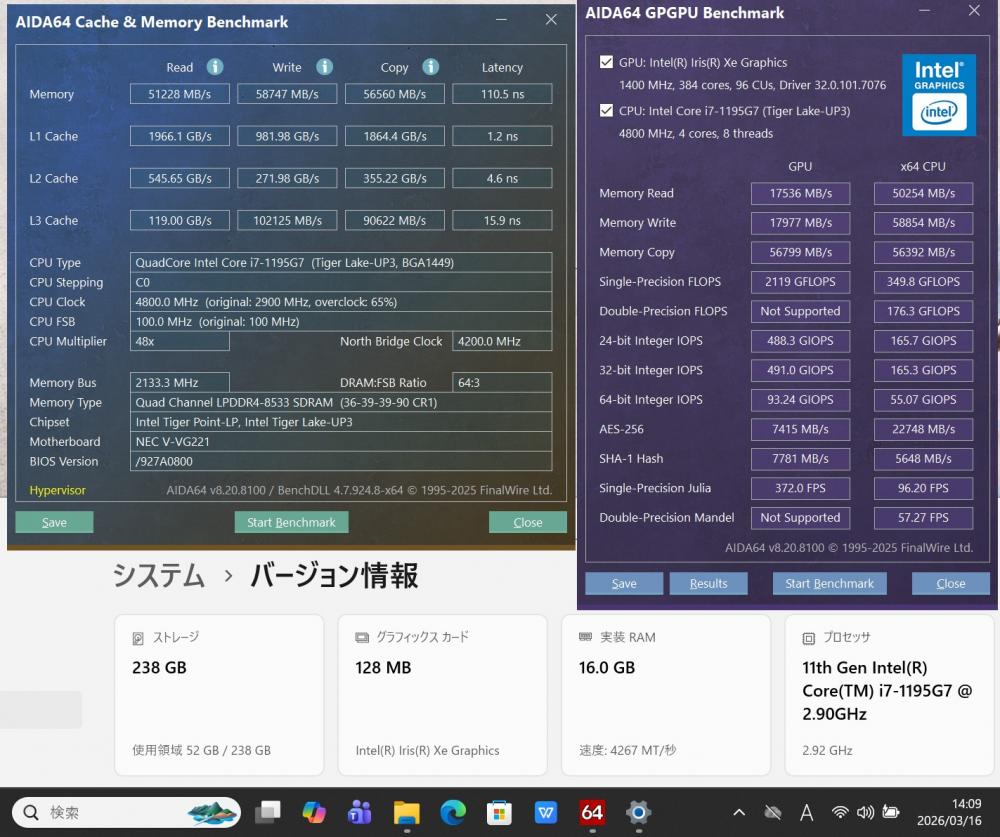Open AIDA64 from the taskbar
Image resolution: width=1000 pixels, height=837 pixels.
[592, 812]
